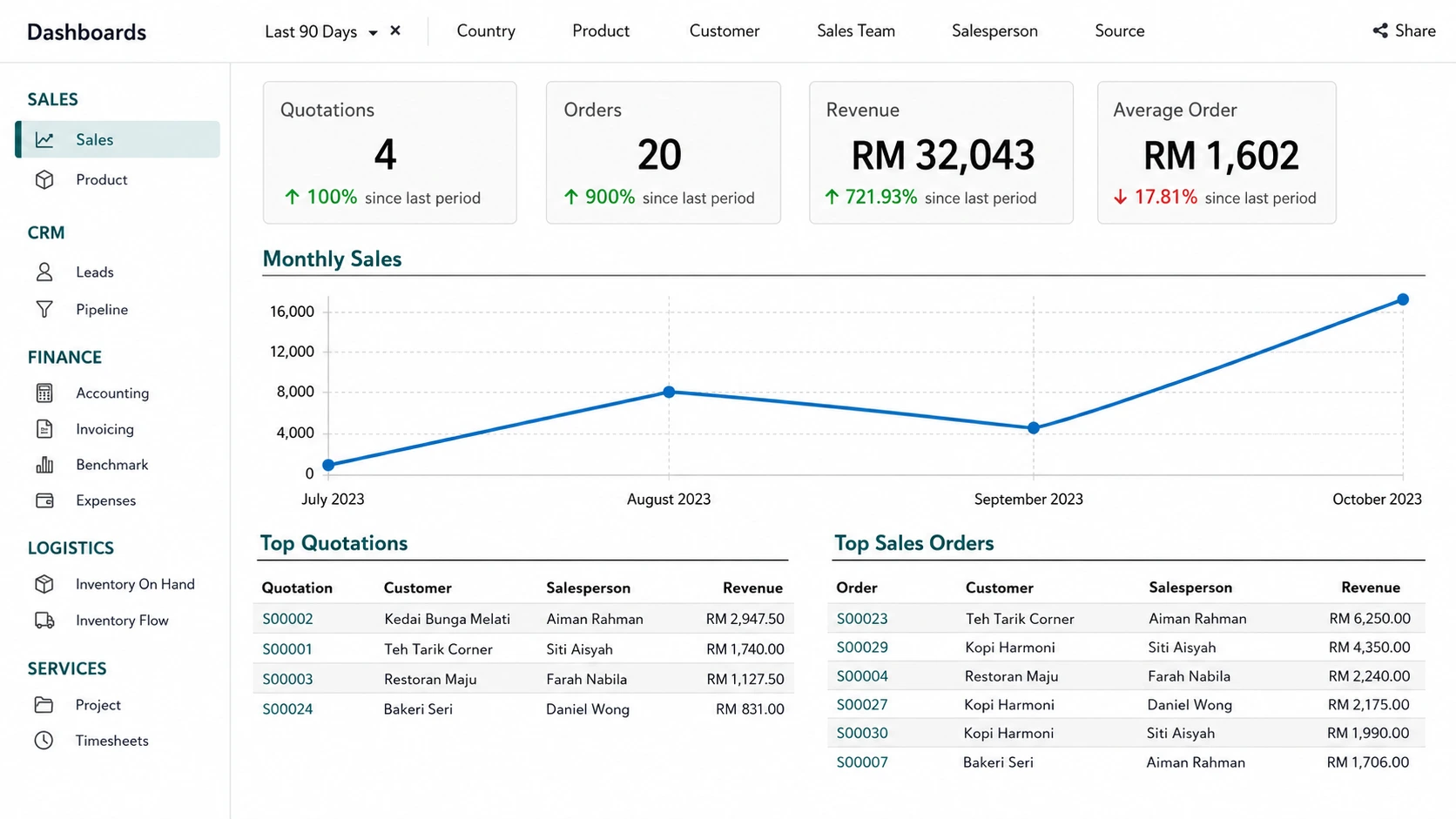The width and height of the screenshot is (1456, 819).
Task: Click the July 2023 chart data point
Action: (x=328, y=466)
